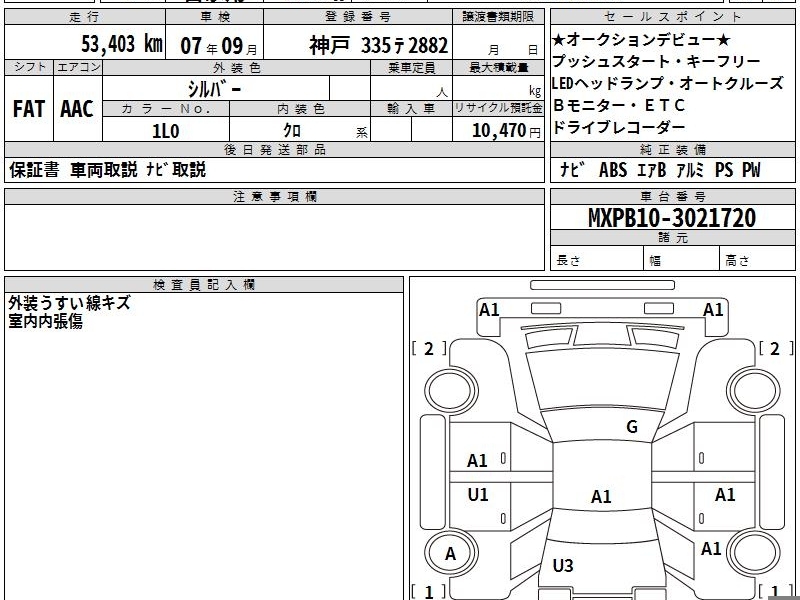This screenshot has height=600, width=800.
Task: Select the mileage value 53,403 km
Action: coord(121,44)
